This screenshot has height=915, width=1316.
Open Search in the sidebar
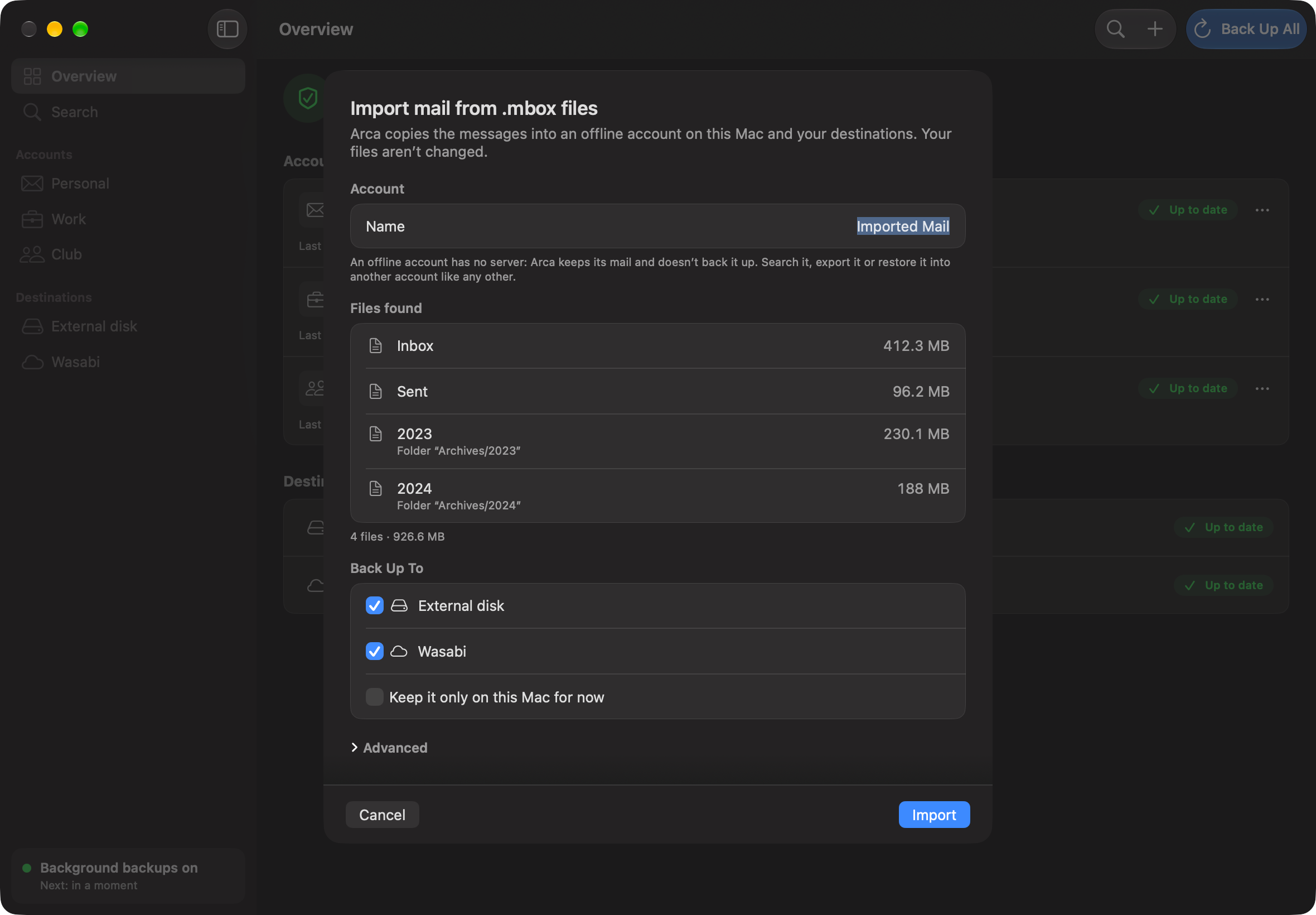click(128, 112)
